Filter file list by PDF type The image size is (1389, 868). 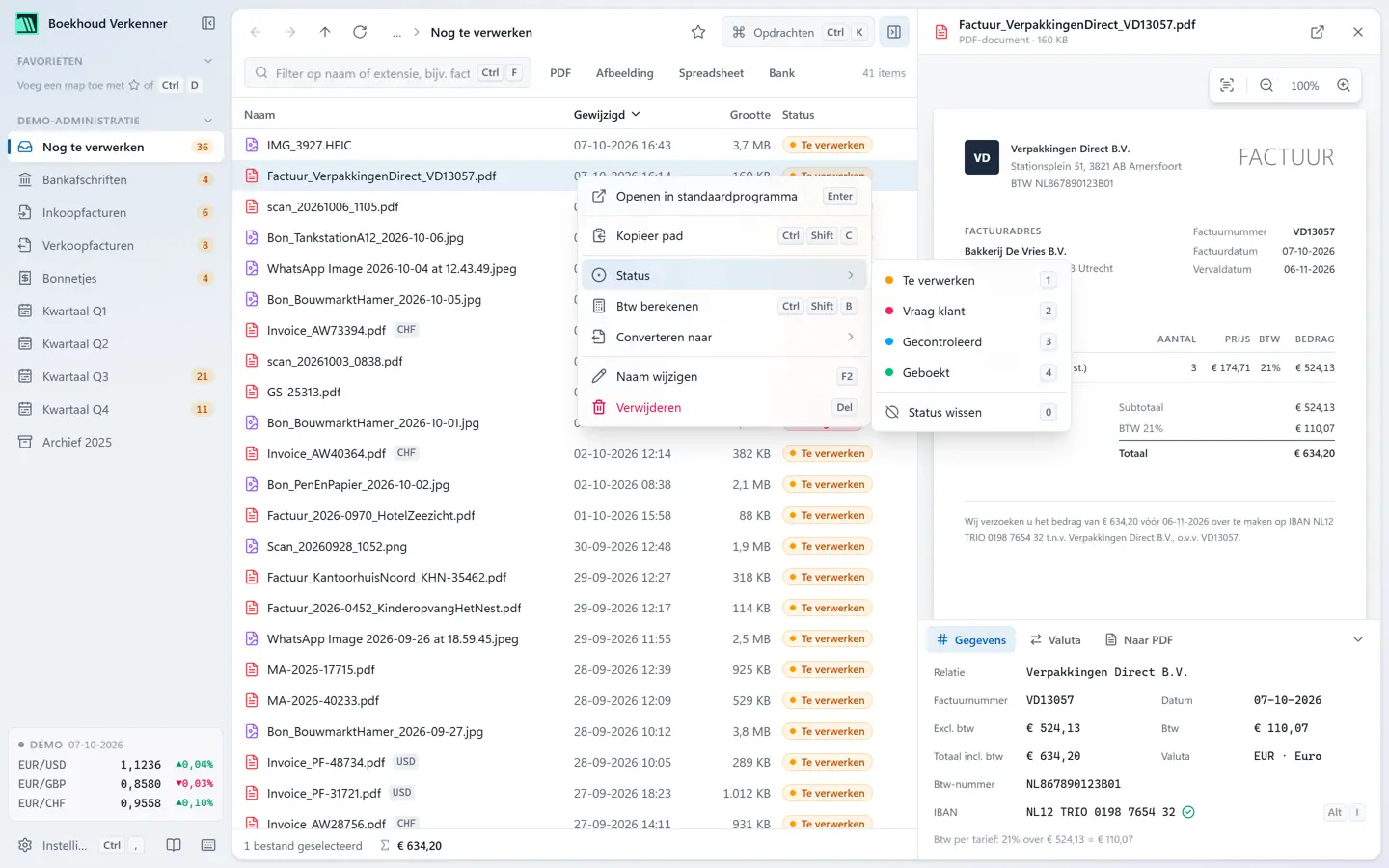coord(560,73)
